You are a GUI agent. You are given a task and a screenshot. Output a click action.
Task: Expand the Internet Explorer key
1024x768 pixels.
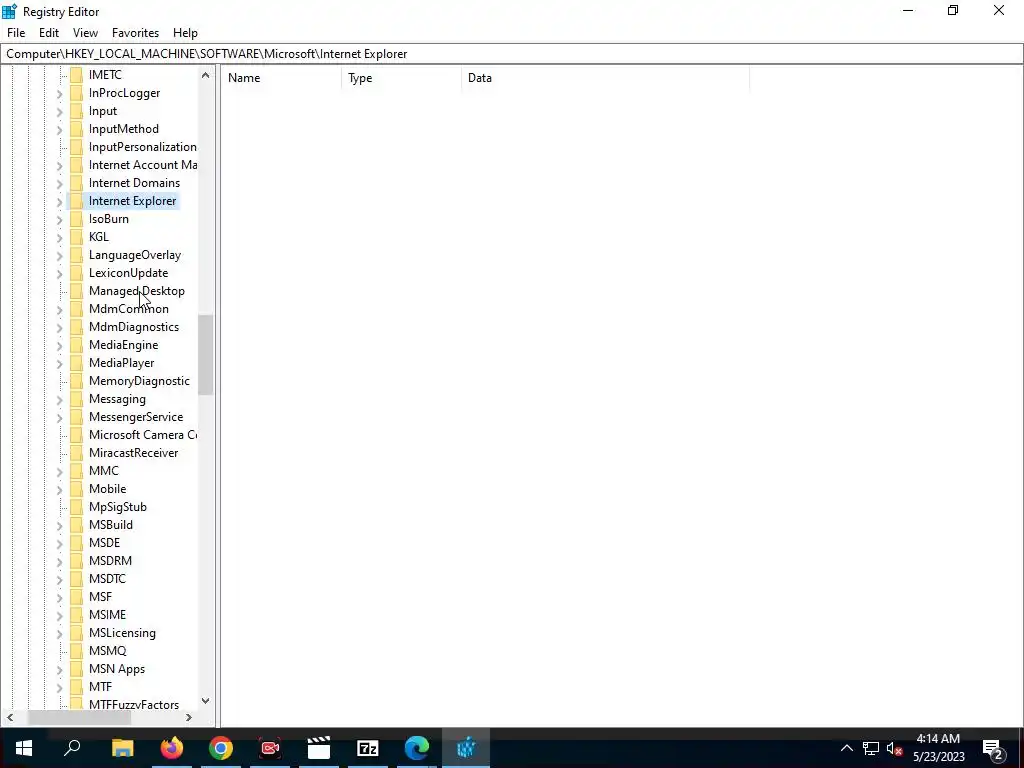59,201
